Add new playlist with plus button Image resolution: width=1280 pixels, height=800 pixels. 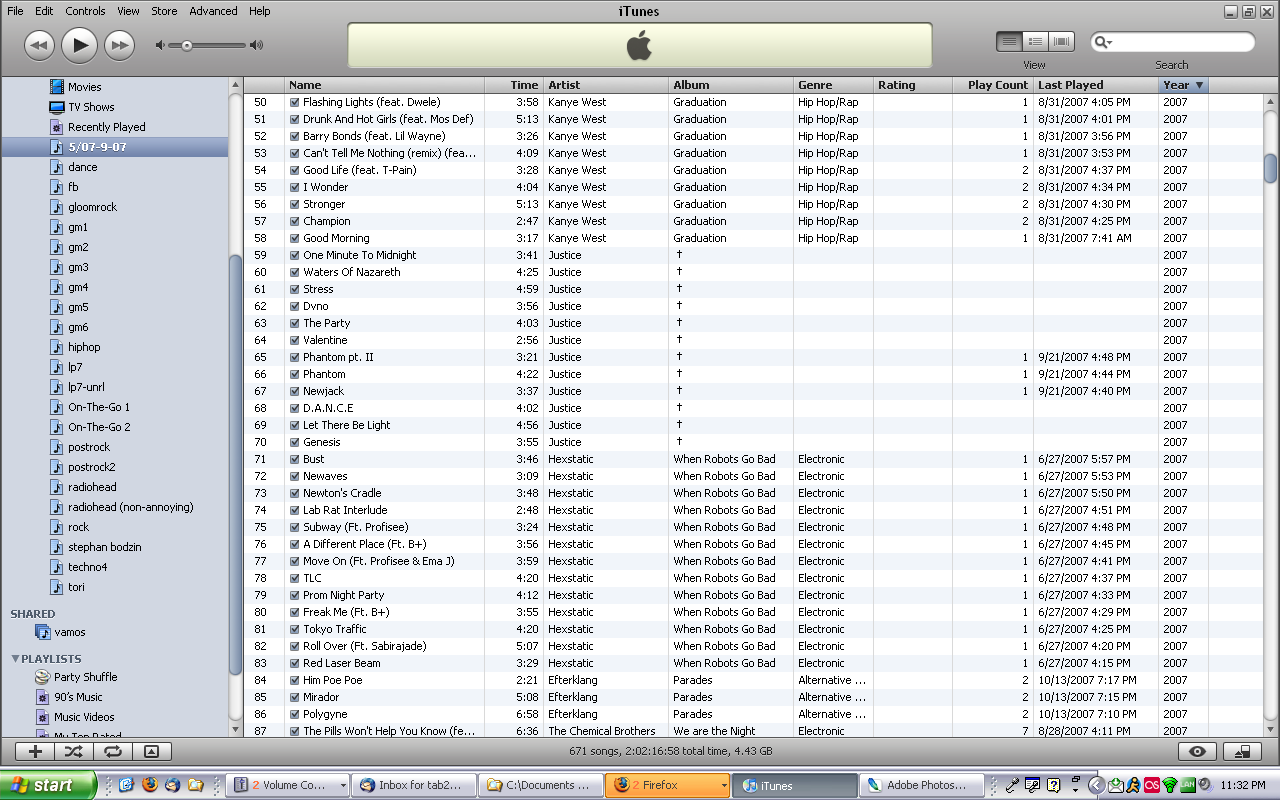tap(36, 751)
